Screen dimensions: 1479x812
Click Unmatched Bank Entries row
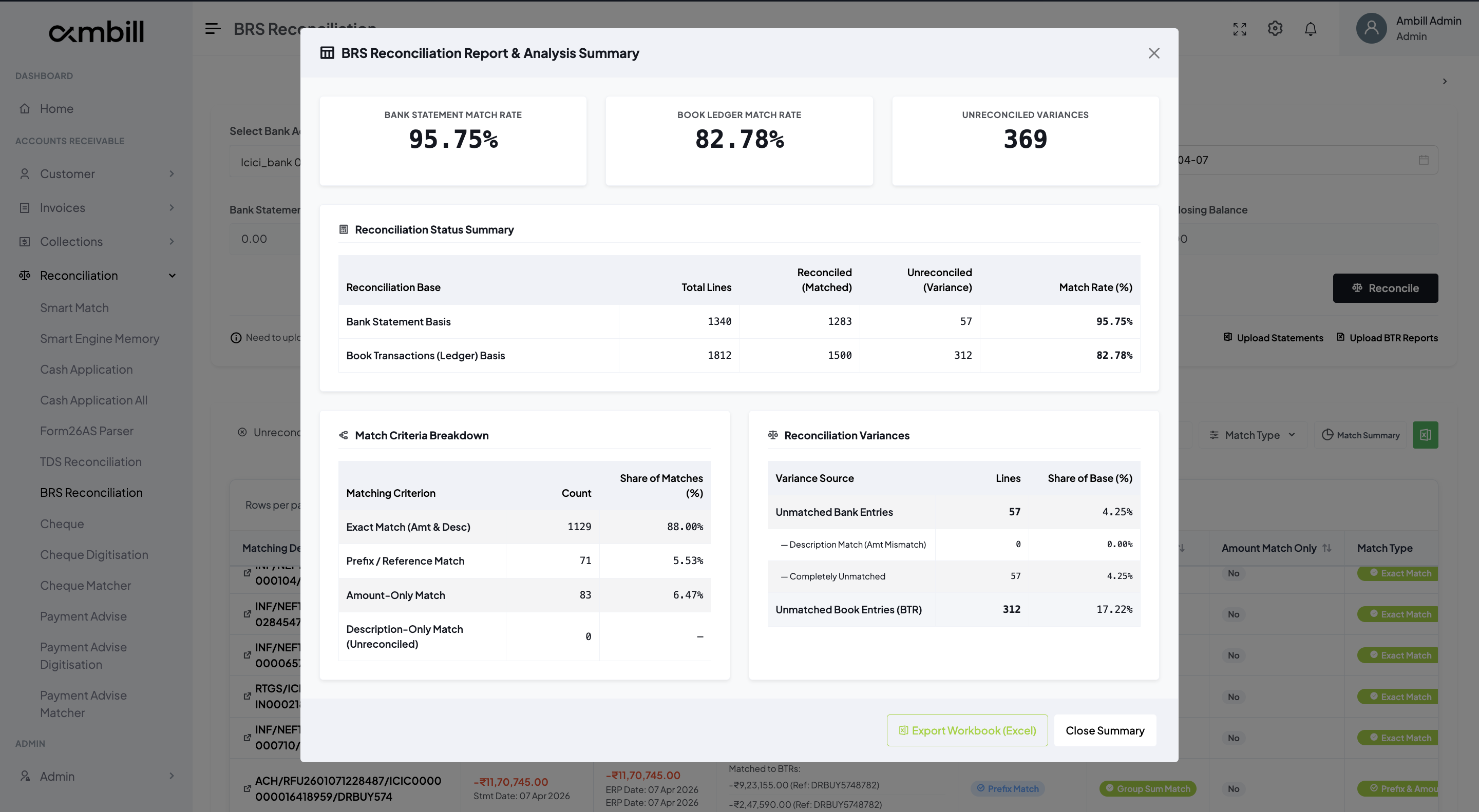[954, 511]
